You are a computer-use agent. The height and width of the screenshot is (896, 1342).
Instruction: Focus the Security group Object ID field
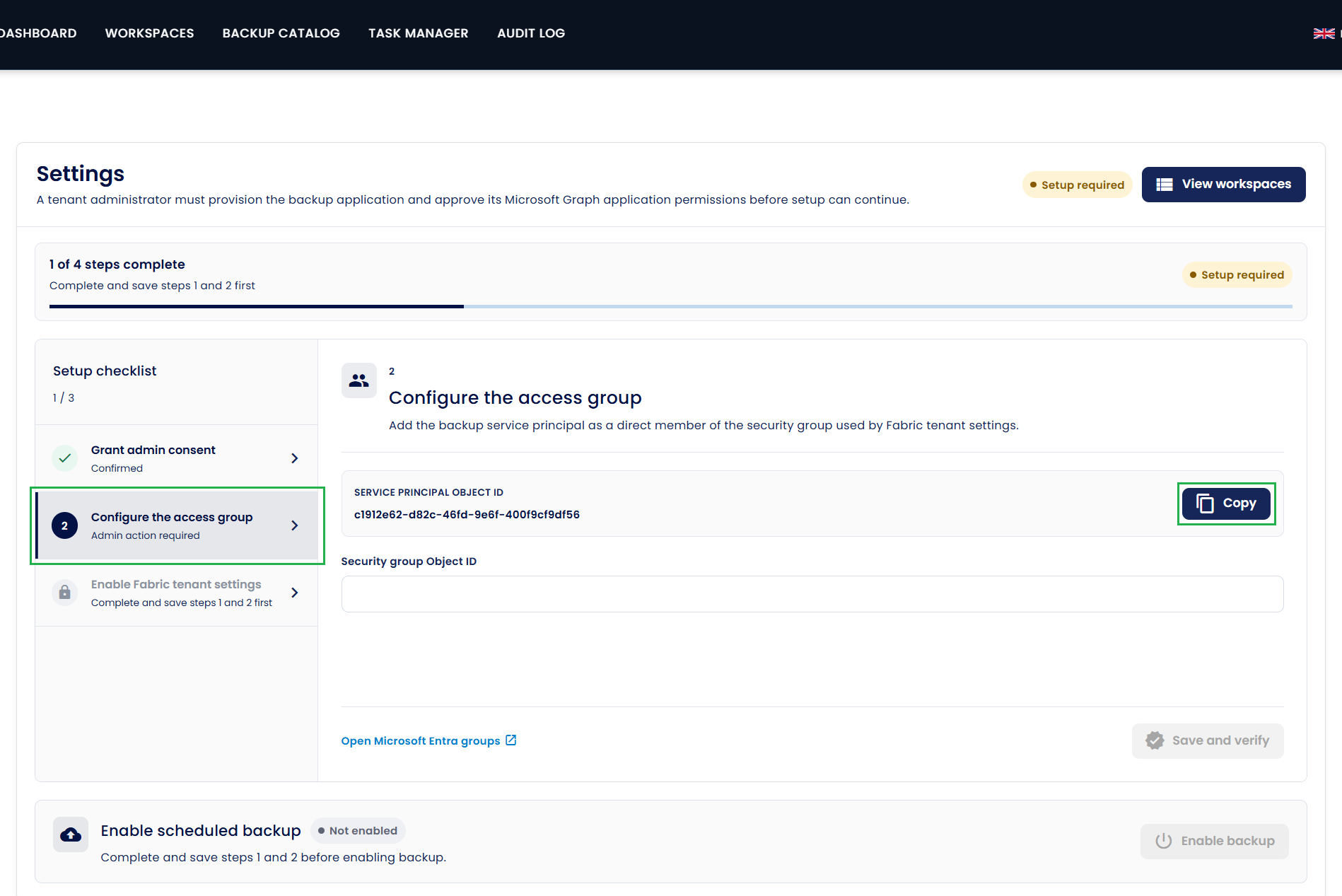(812, 594)
